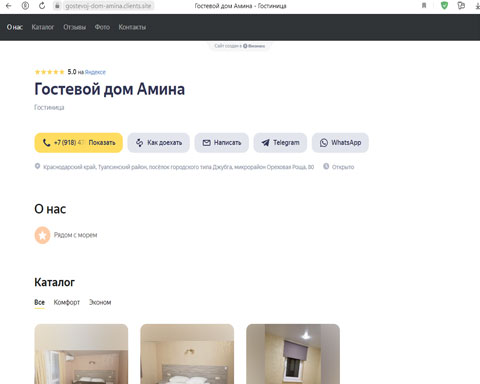Click the map pin icon by address
480x384 pixels.
click(37, 166)
